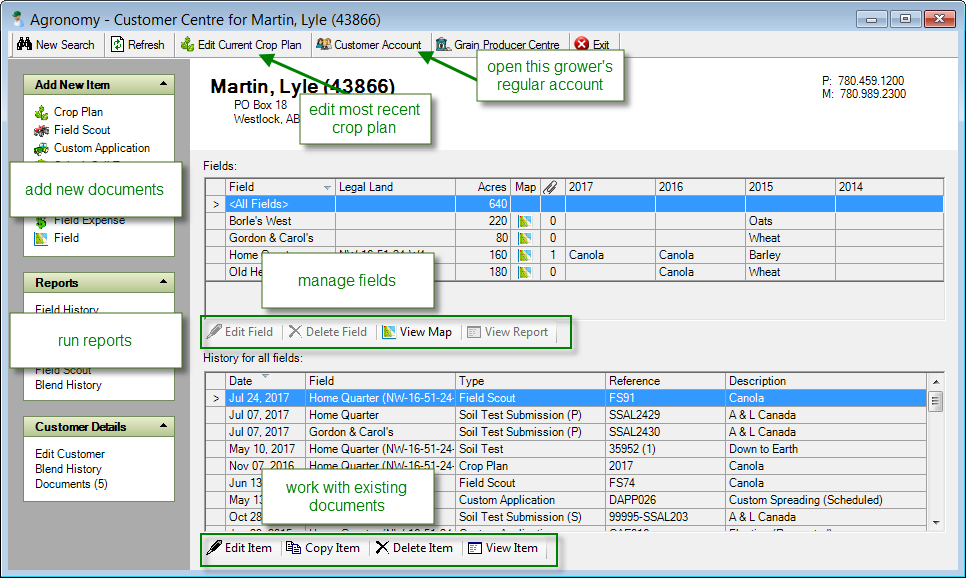Collapse the Customer Details panel
Screen dimensions: 966x578
pos(163,426)
